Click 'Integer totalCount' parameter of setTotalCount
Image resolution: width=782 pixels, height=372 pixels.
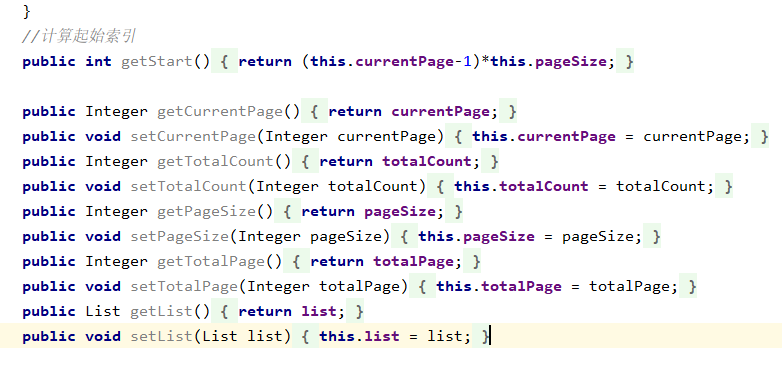click(x=337, y=186)
